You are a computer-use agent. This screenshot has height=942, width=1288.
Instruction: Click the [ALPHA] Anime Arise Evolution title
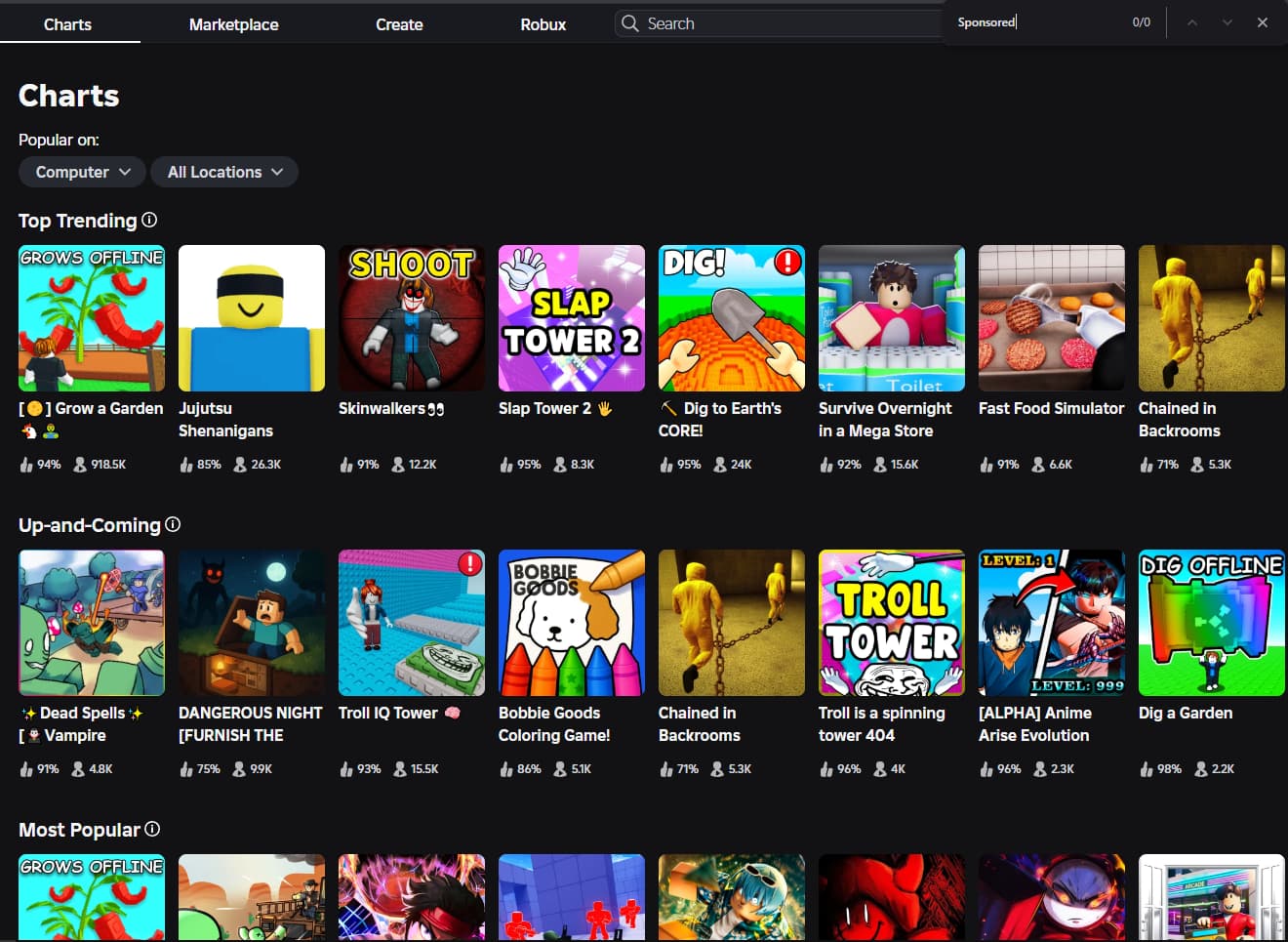tap(1035, 724)
